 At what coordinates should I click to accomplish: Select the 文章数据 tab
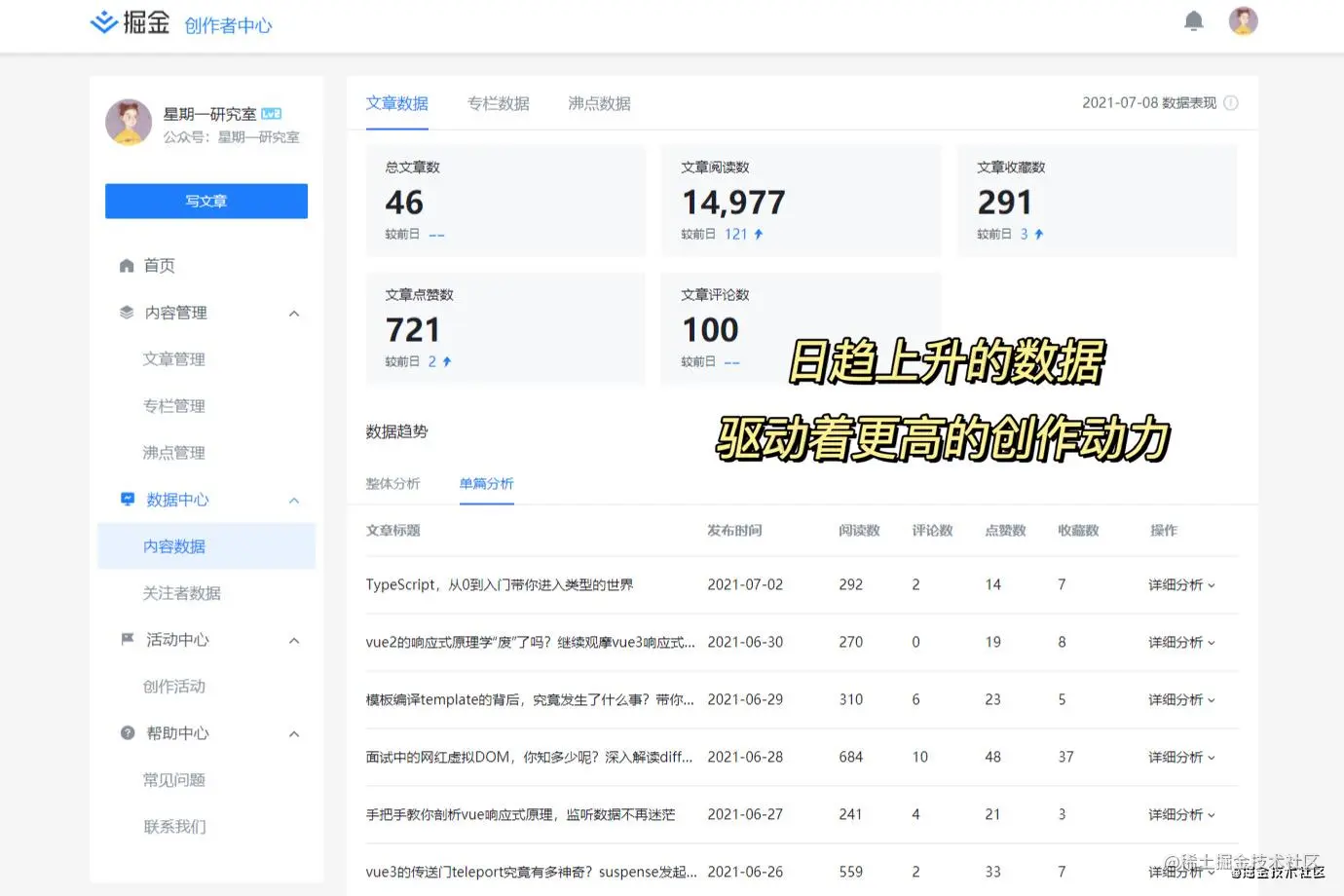point(397,103)
